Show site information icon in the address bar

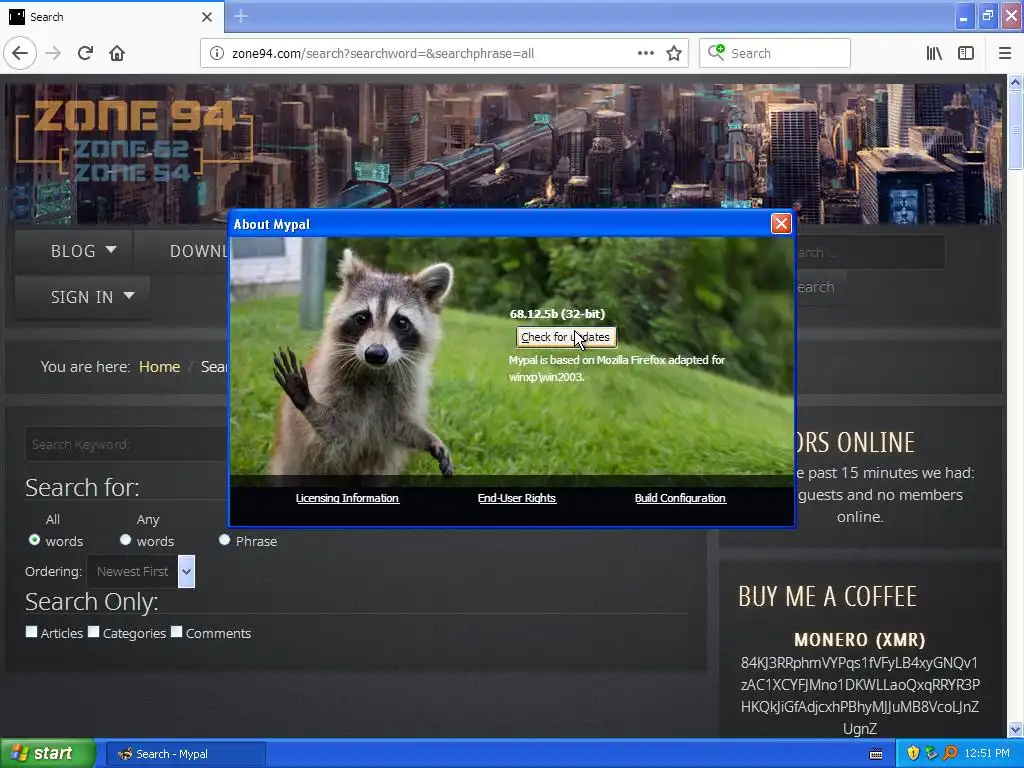click(x=216, y=53)
